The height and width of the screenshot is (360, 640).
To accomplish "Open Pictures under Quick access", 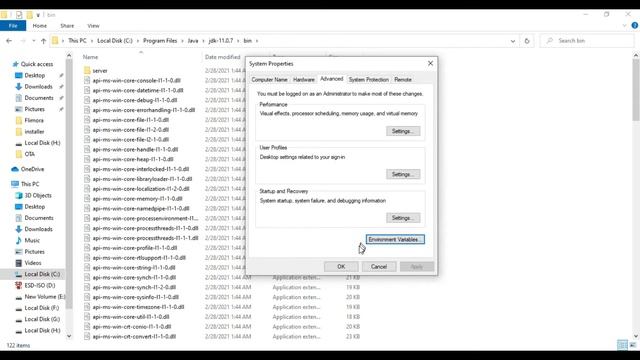I will [x=34, y=109].
